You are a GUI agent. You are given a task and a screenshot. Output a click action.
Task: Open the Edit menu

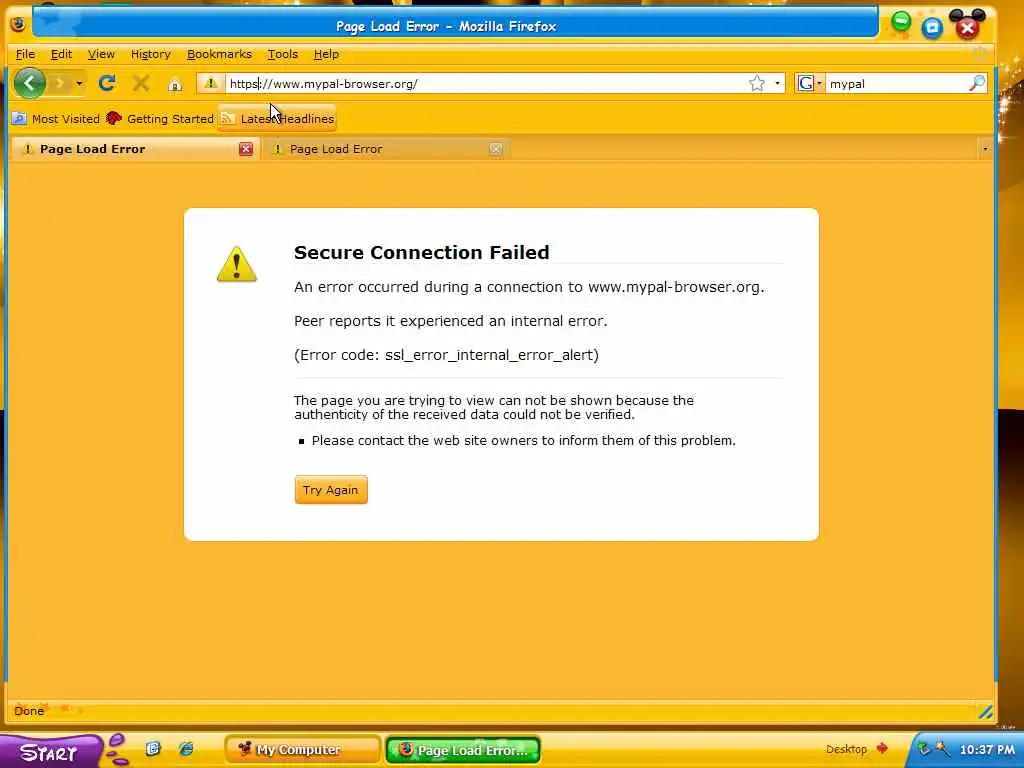pyautogui.click(x=61, y=54)
